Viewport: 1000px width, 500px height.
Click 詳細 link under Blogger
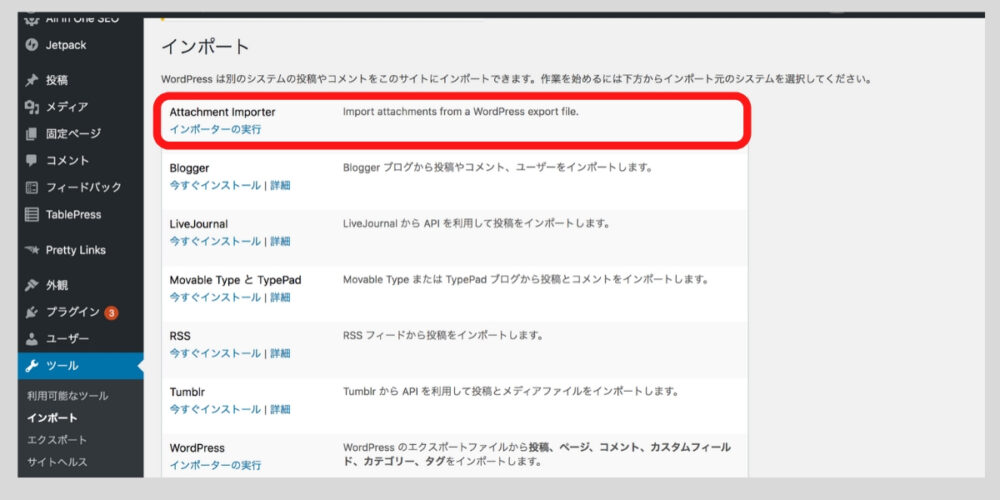click(x=280, y=186)
